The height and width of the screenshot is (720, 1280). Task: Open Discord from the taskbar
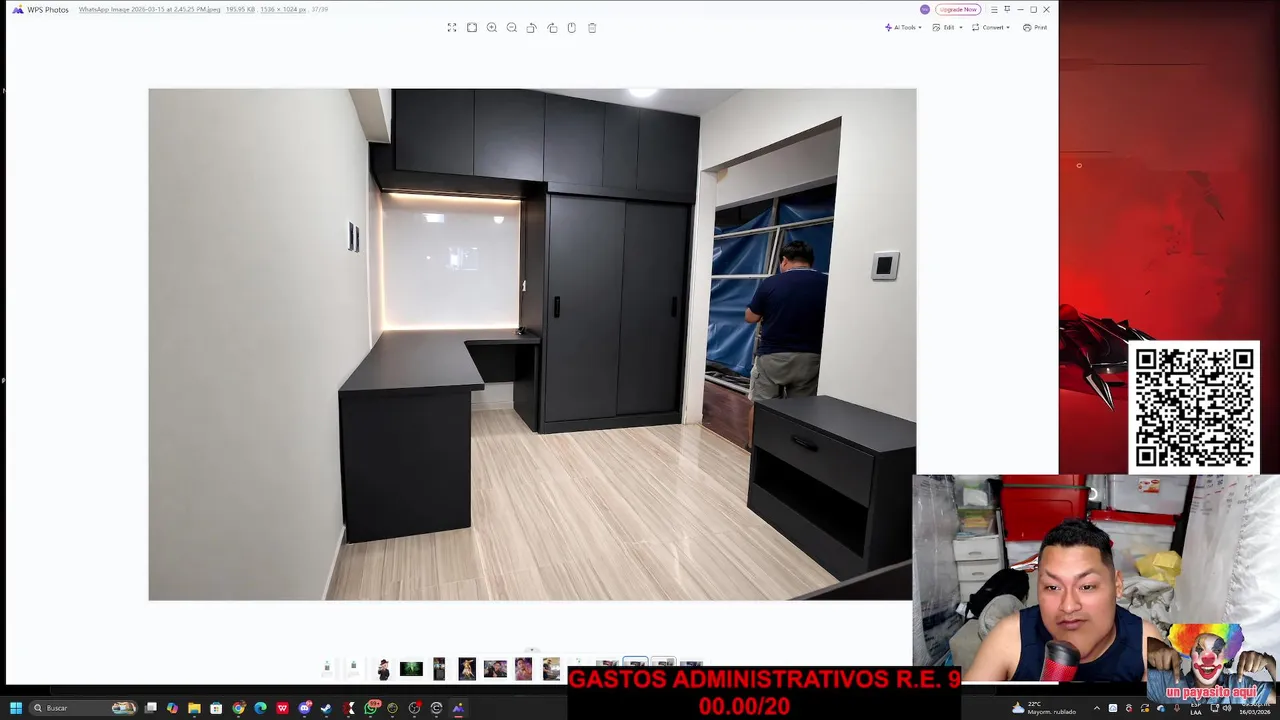[304, 708]
